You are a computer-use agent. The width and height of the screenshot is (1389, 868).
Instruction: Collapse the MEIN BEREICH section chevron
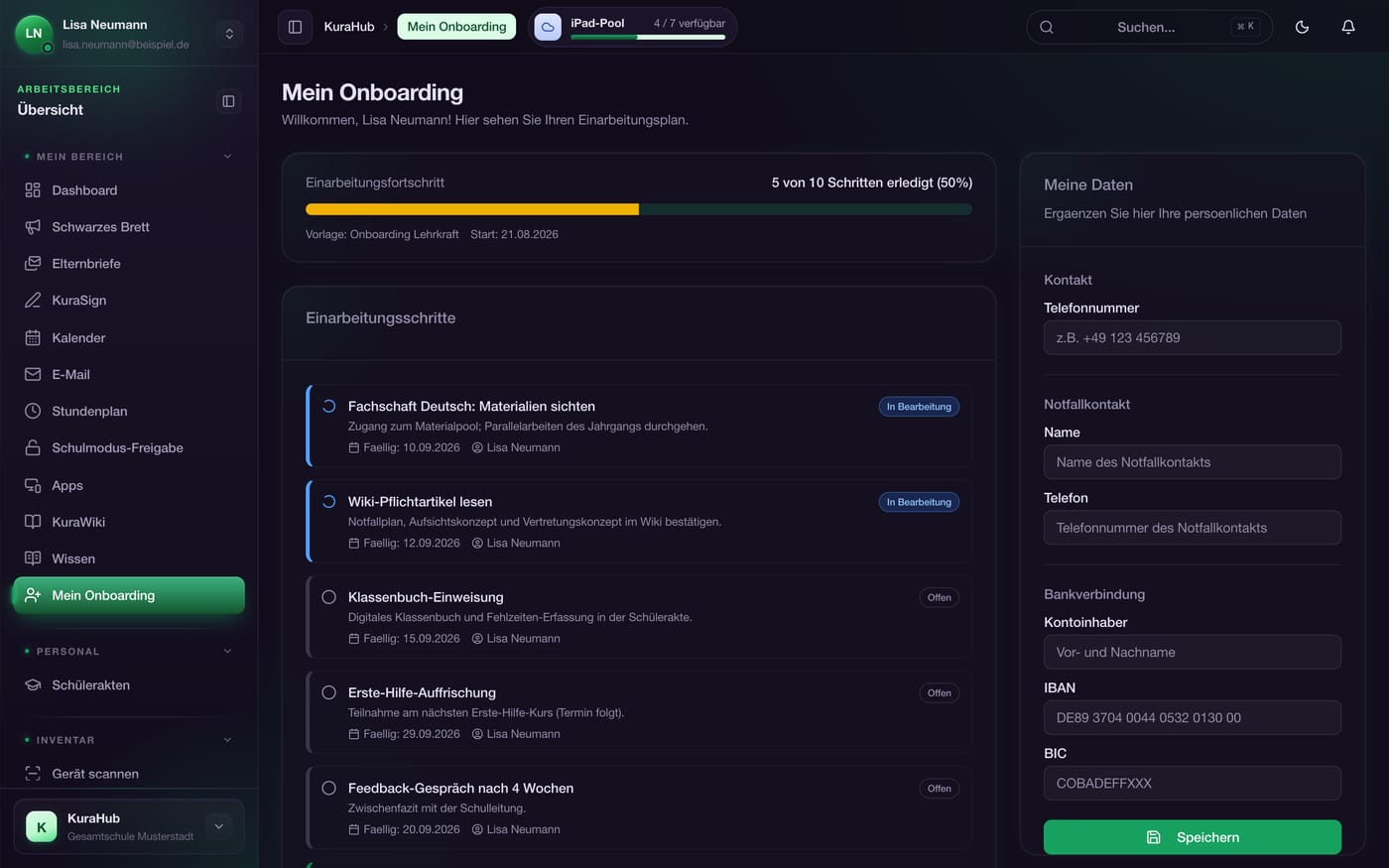[x=227, y=157]
